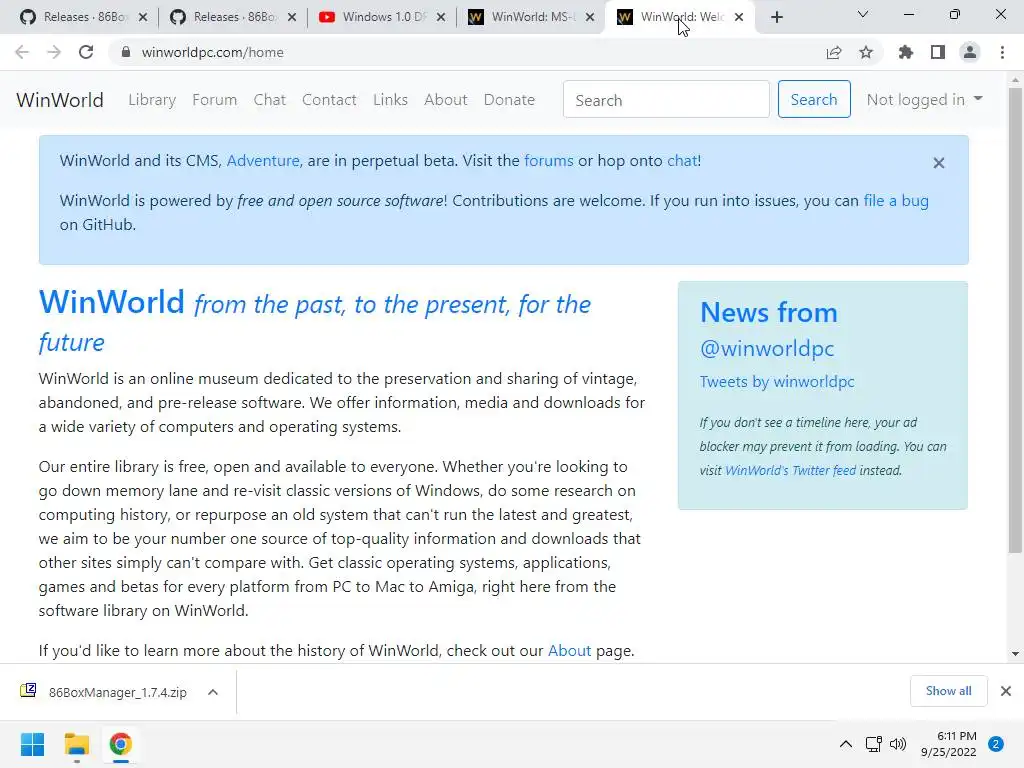Viewport: 1024px width, 768px height.
Task: Open the Library nav item
Action: click(152, 100)
